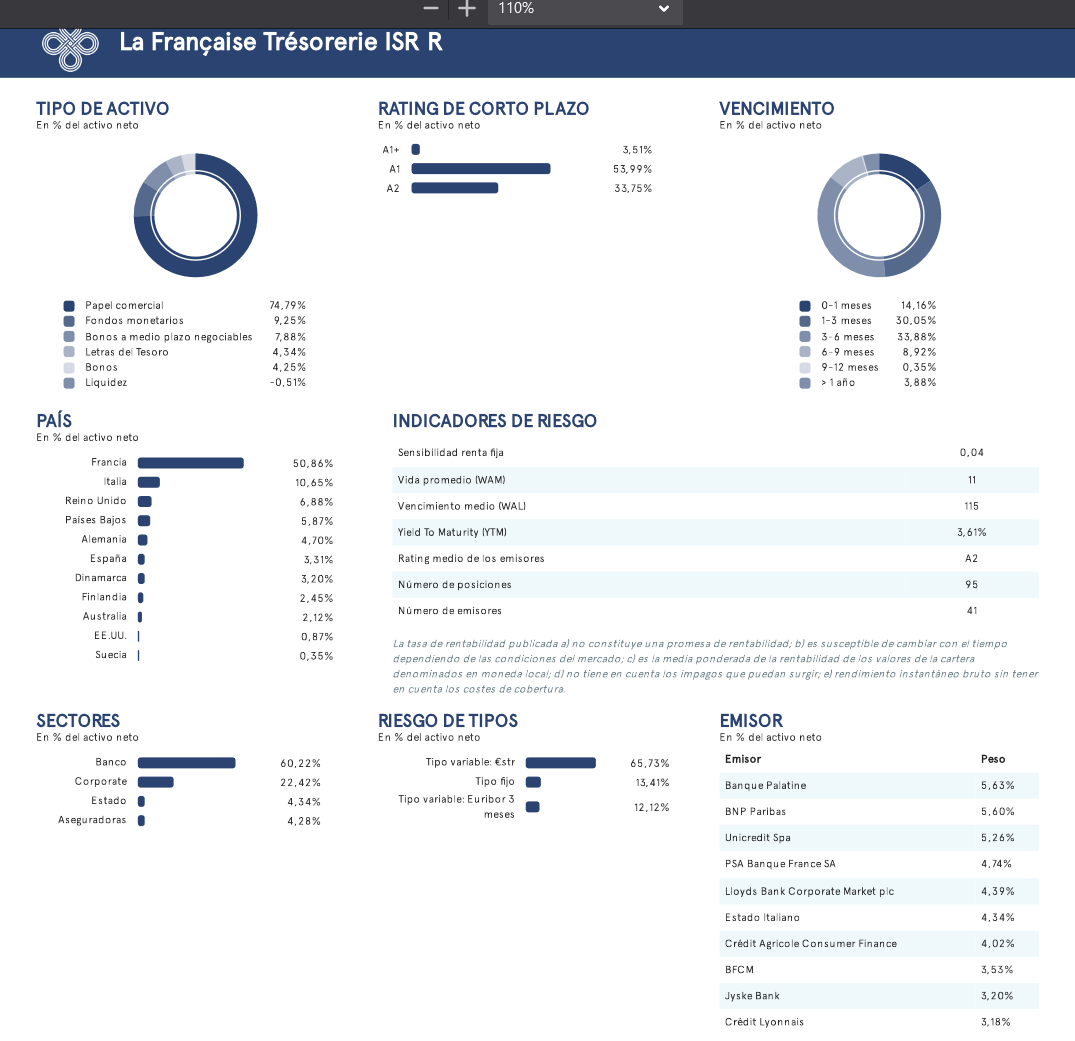Click the 1-3 meses label
The height and width of the screenshot is (1041, 1075).
point(846,321)
